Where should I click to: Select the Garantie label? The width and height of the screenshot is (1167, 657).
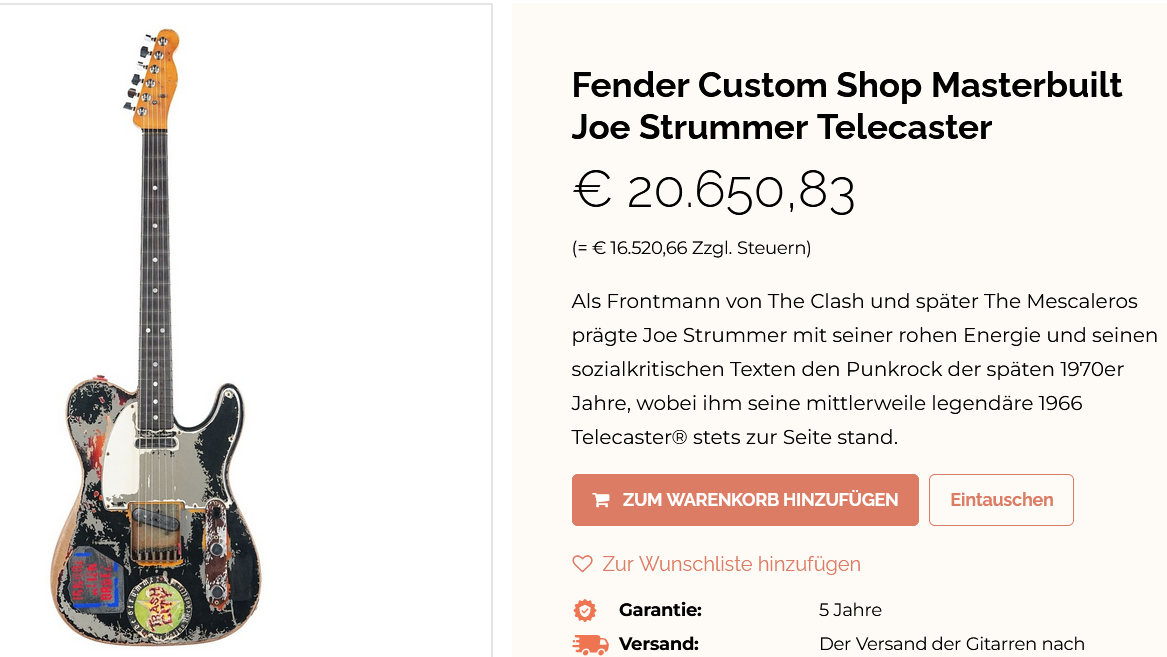[660, 610]
